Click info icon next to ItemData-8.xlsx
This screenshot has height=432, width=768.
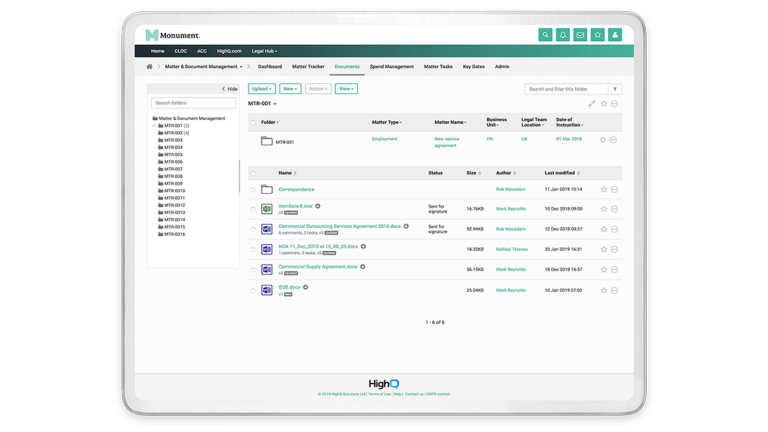[318, 206]
